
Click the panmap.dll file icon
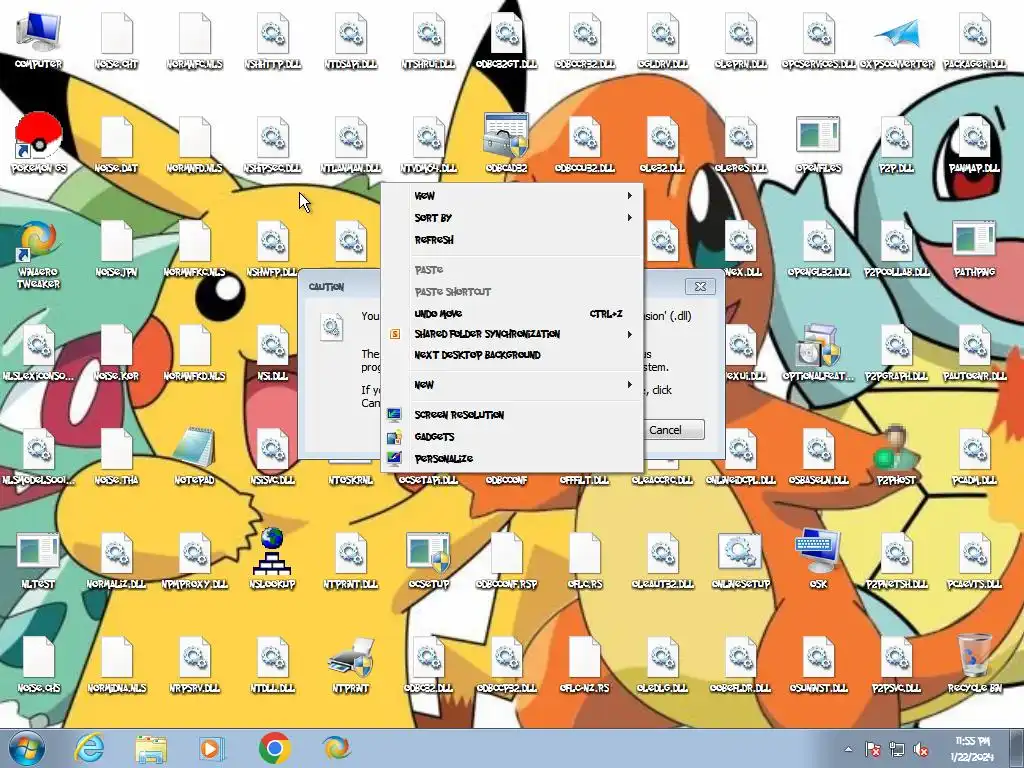pos(974,143)
